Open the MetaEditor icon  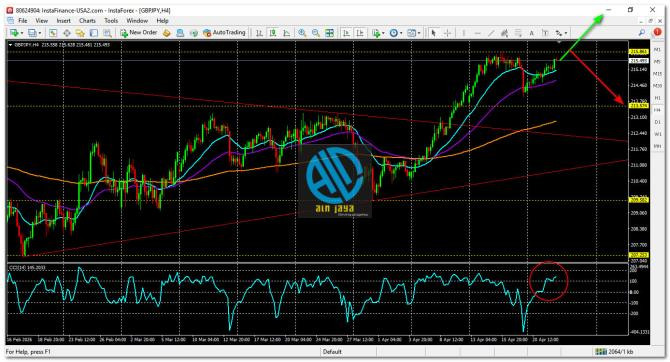(x=167, y=33)
